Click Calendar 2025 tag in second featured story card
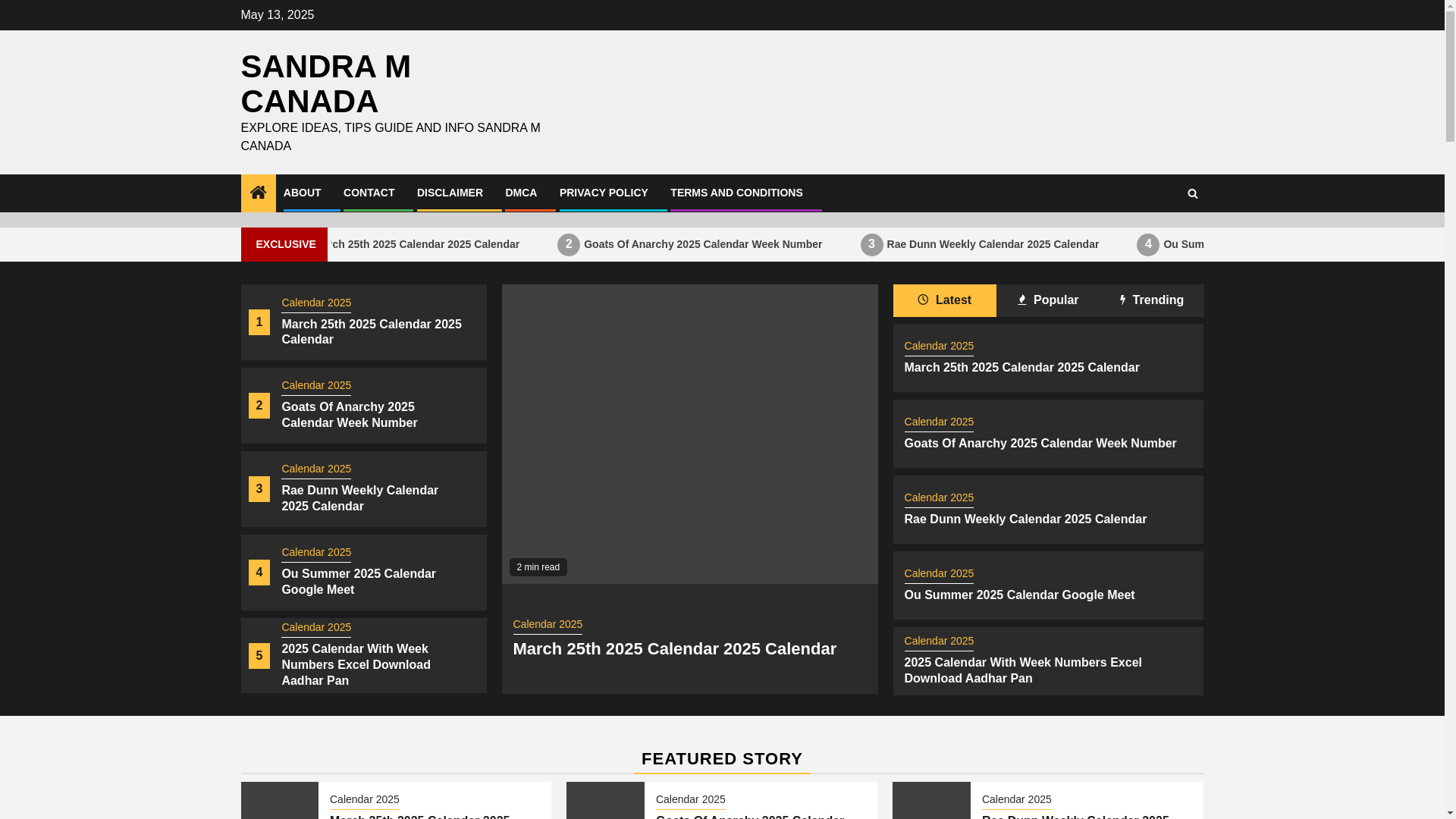Image resolution: width=1456 pixels, height=819 pixels. (x=690, y=799)
